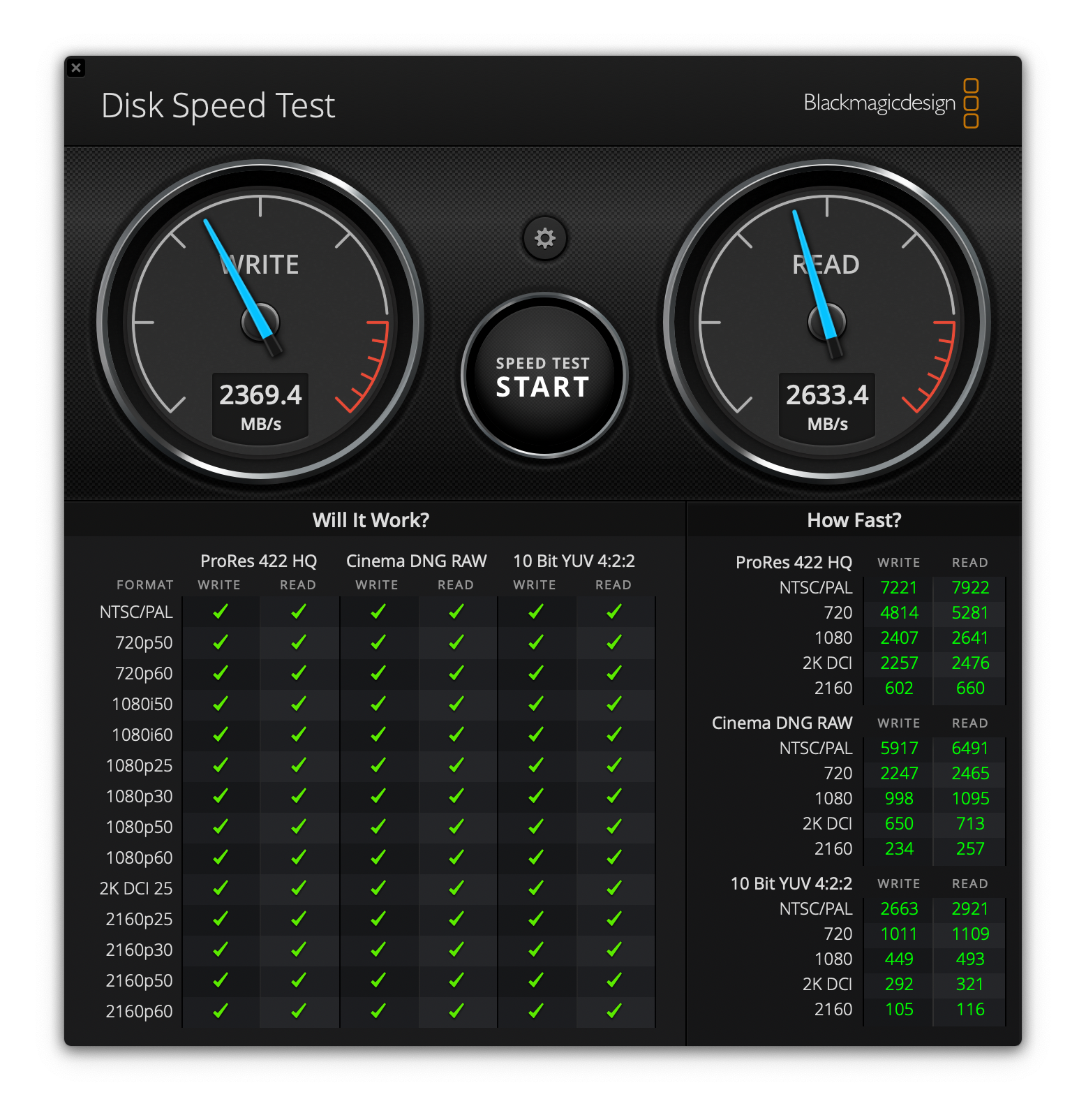1086x1120 pixels.
Task: Click 10 Bit YUV NTSC/PAL read value 2921
Action: [x=970, y=909]
